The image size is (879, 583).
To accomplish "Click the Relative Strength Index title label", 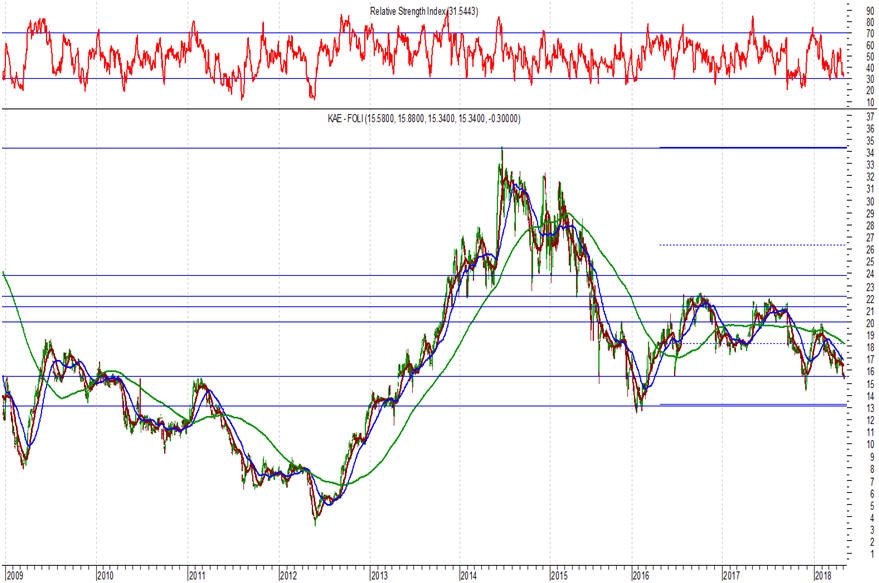I will (x=424, y=11).
